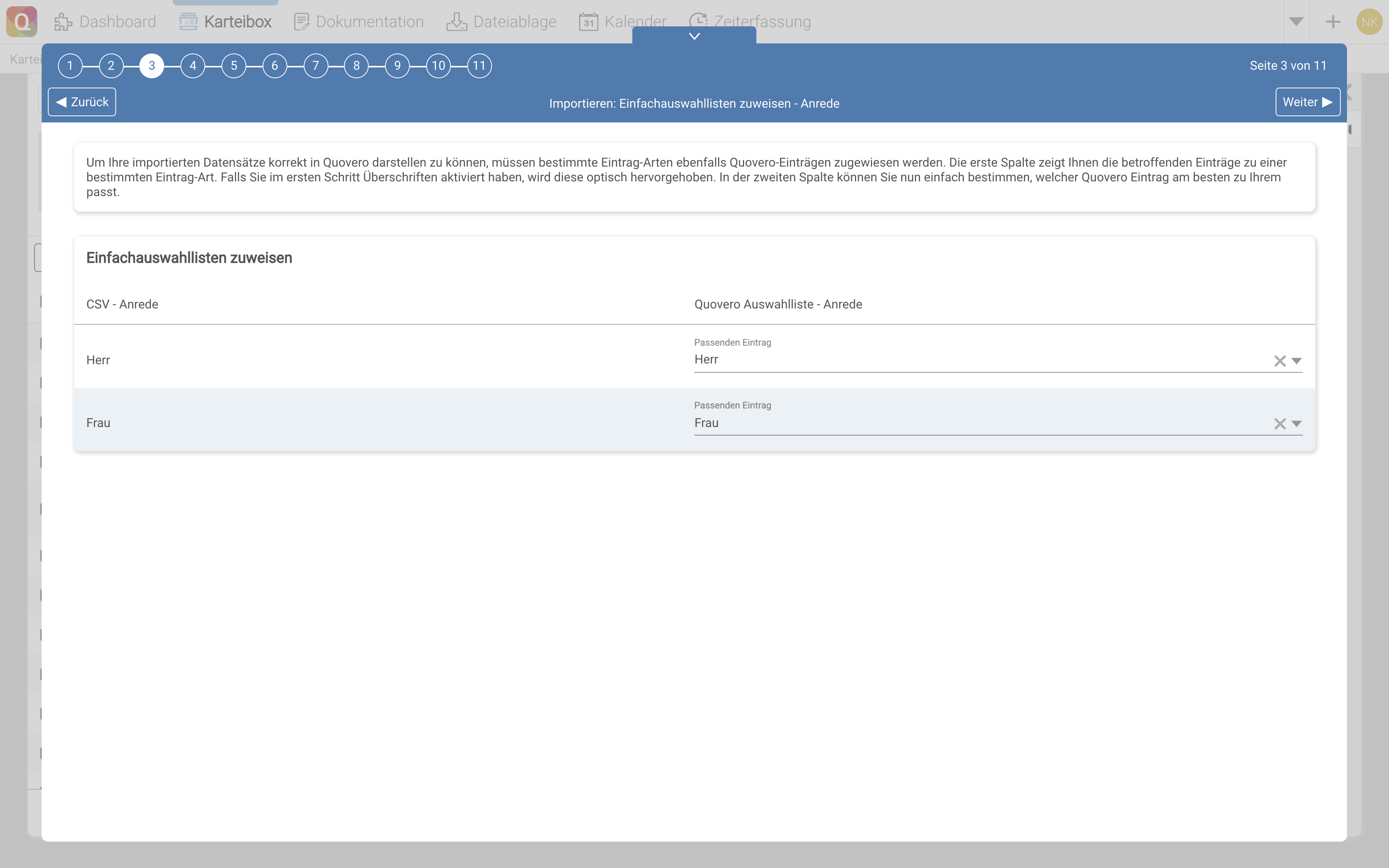Click the Herr Passenden Eintrag field
The height and width of the screenshot is (868, 1389).
pos(976,360)
